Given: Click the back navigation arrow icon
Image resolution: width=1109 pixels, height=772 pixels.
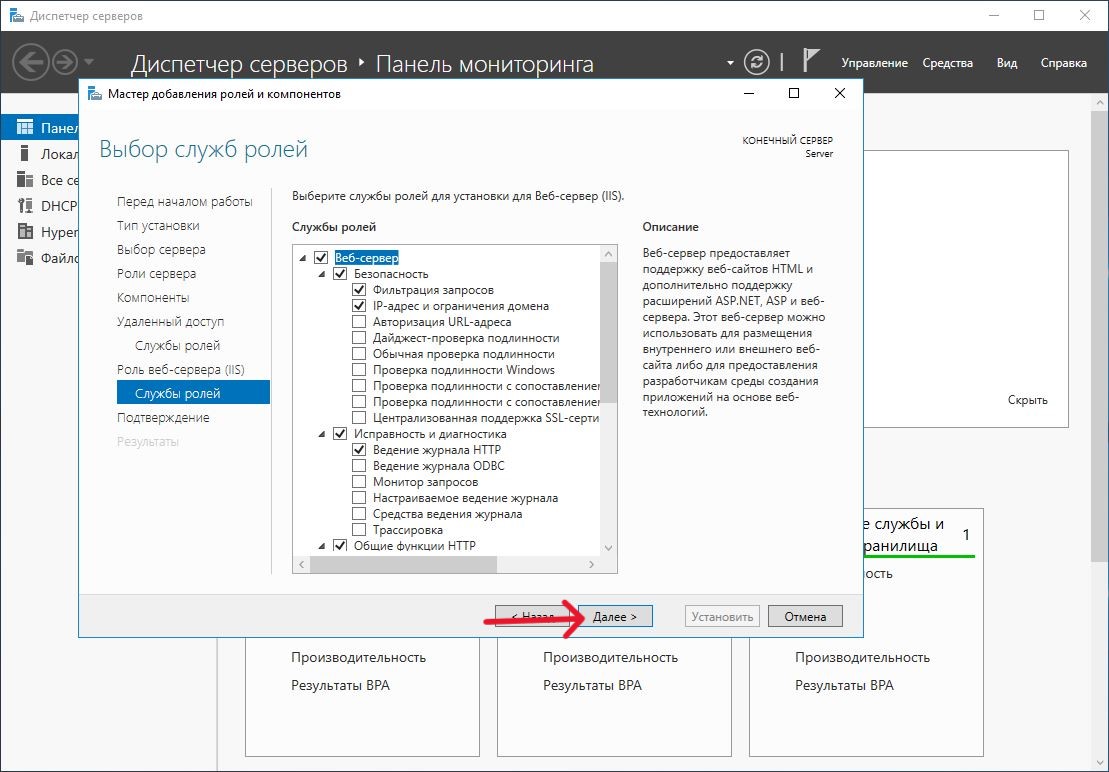Looking at the screenshot, I should tap(31, 63).
